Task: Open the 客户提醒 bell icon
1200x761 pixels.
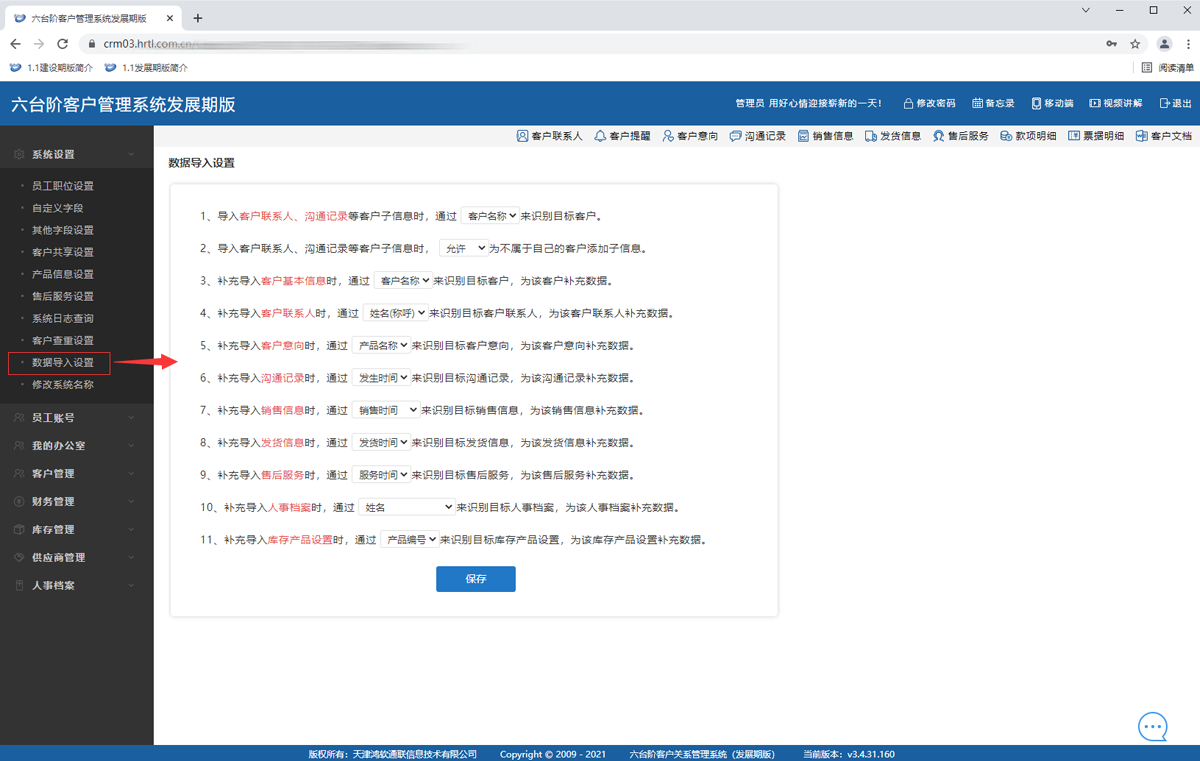Action: 600,136
